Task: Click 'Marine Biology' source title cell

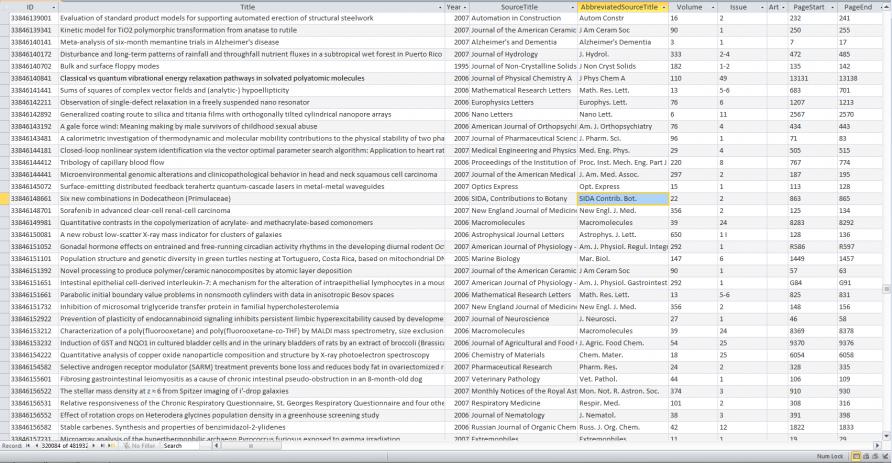Action: (x=523, y=259)
